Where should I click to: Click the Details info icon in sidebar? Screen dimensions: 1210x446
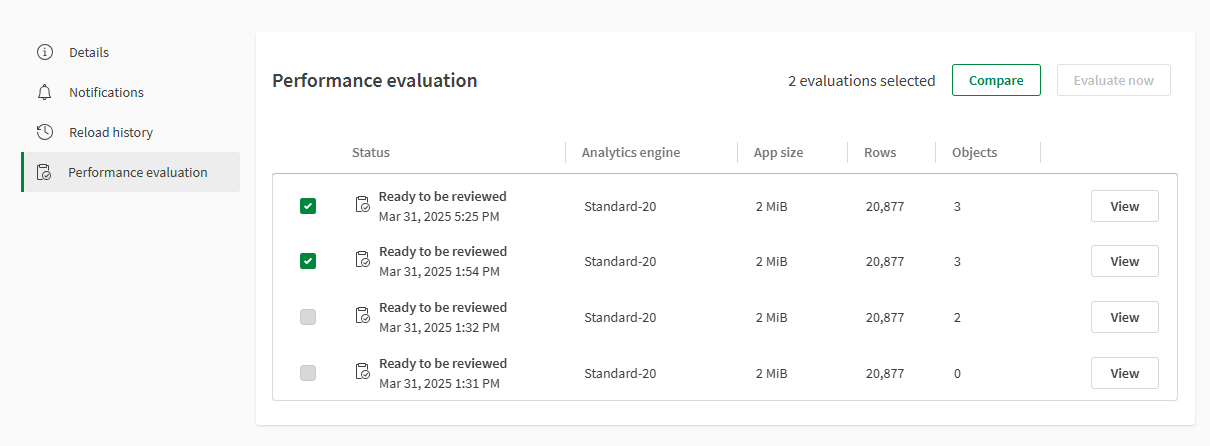(44, 52)
